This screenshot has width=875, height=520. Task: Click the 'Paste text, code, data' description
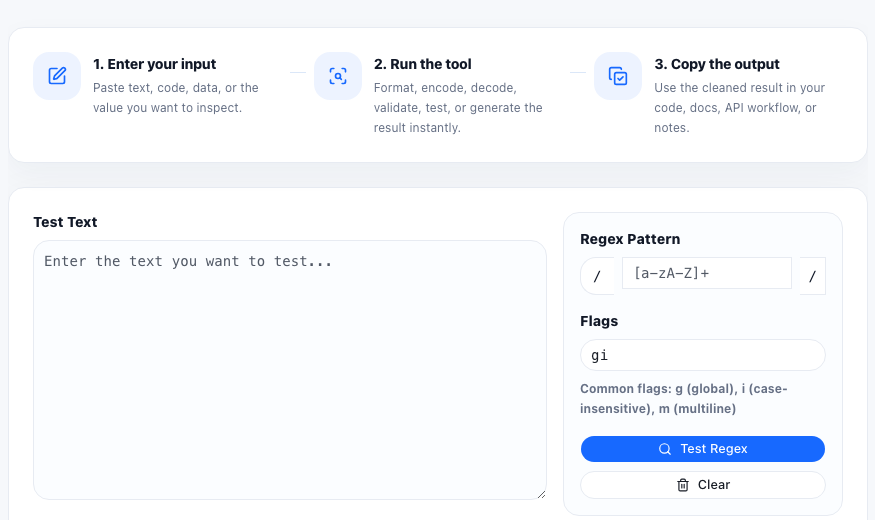[176, 98]
